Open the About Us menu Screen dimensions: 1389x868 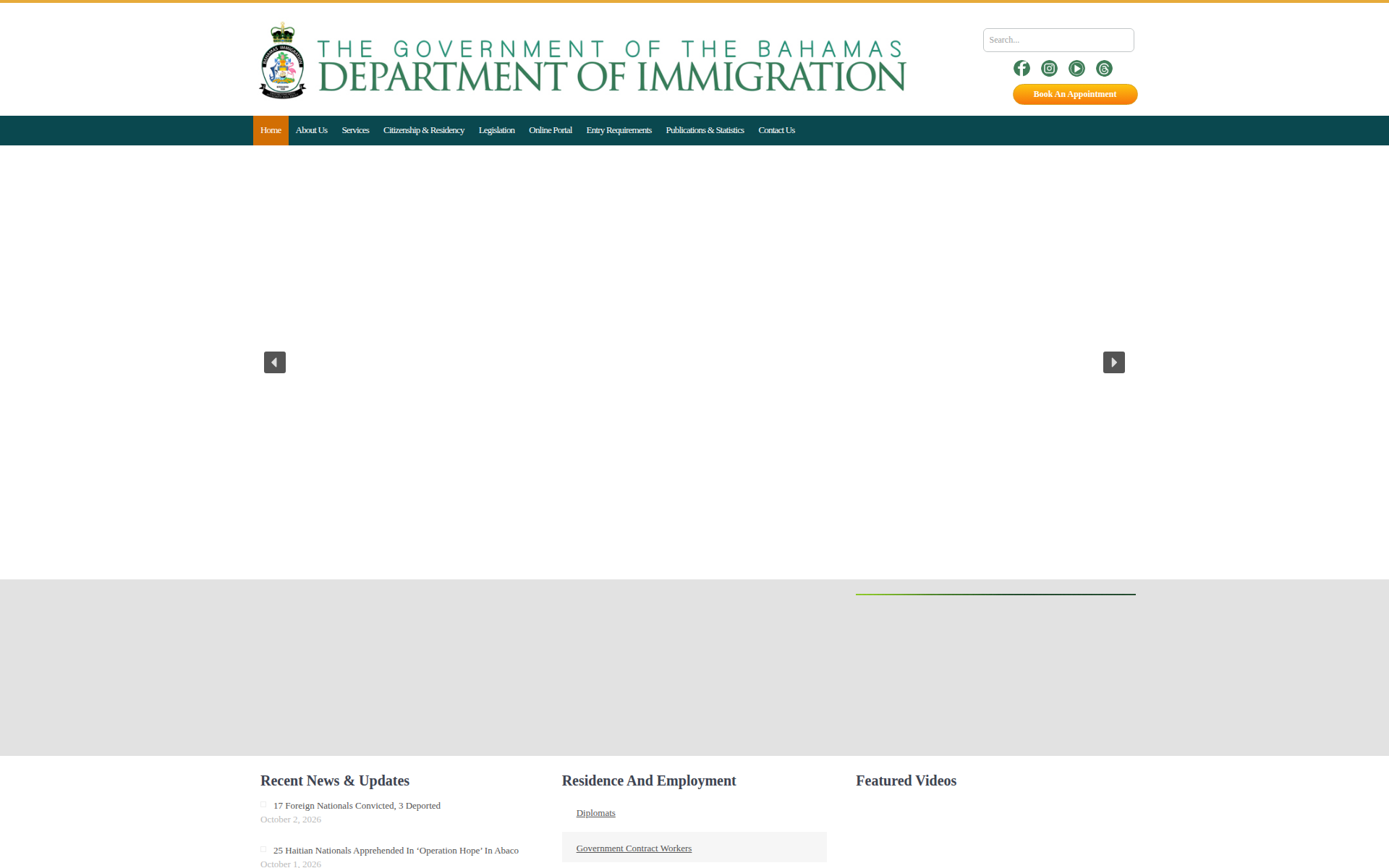click(x=312, y=130)
